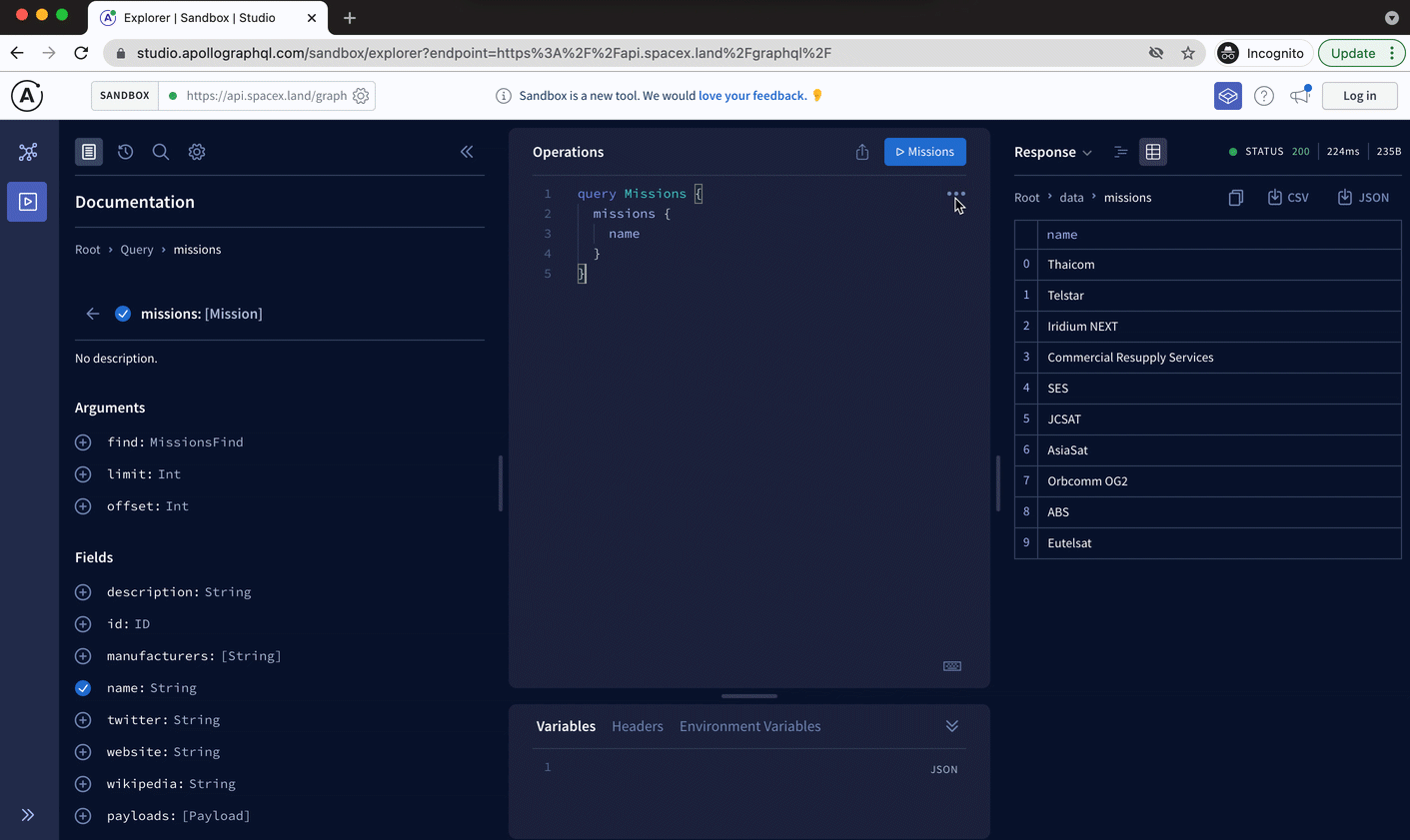Click the browser reload button
The width and height of the screenshot is (1410, 840).
(x=81, y=53)
